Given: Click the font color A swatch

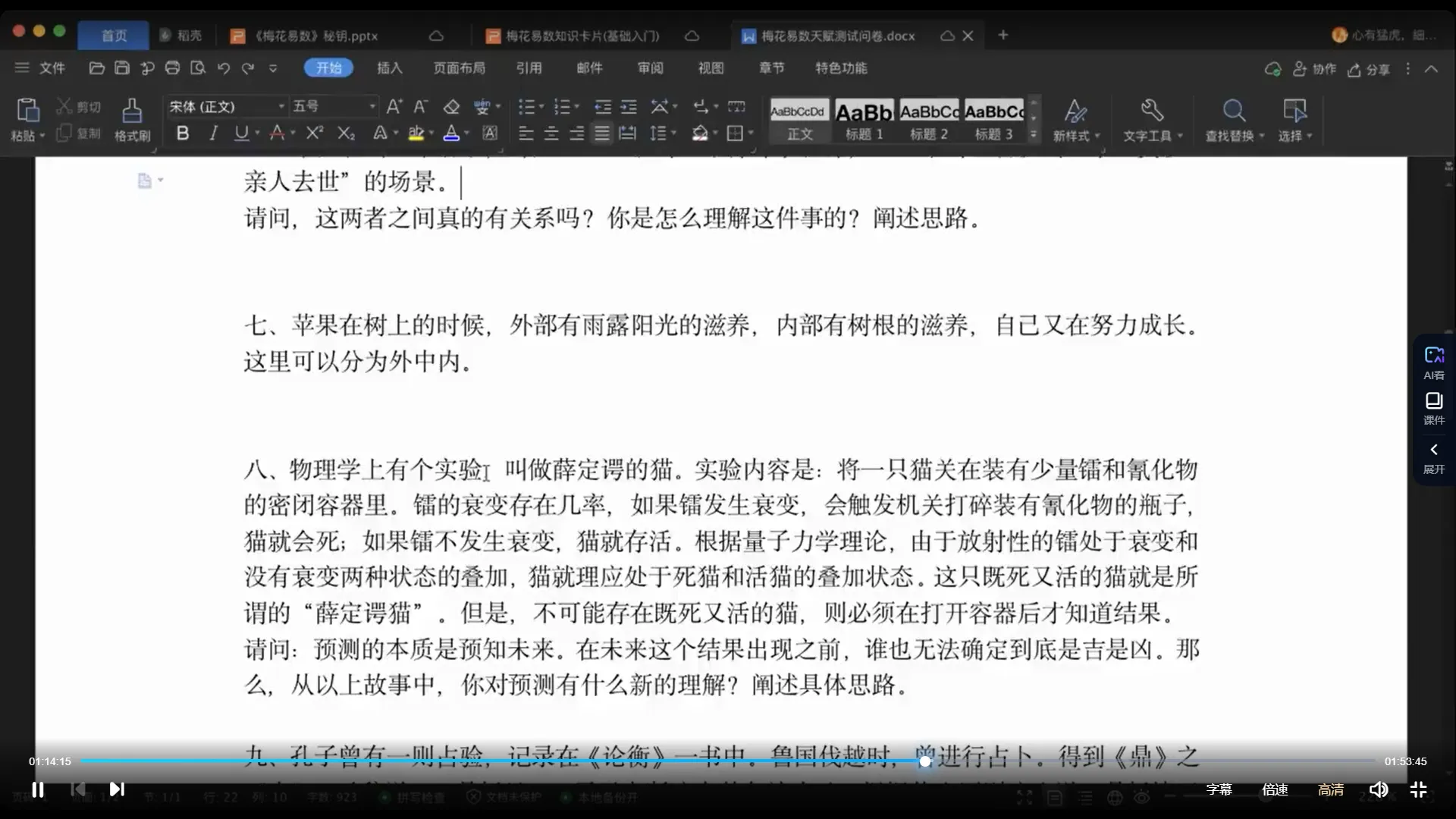Looking at the screenshot, I should 451,133.
